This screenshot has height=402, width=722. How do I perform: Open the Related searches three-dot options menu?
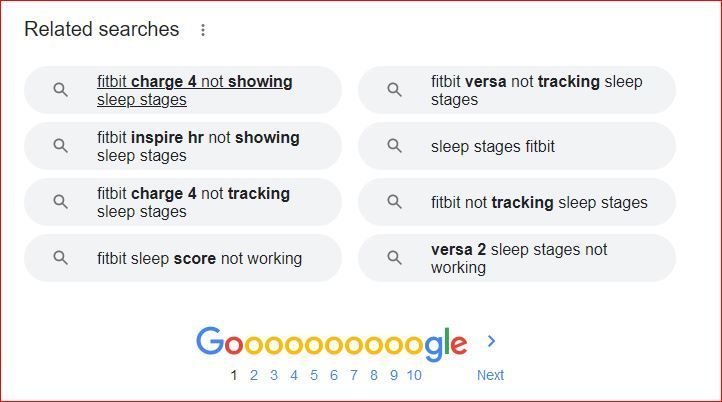tap(203, 30)
